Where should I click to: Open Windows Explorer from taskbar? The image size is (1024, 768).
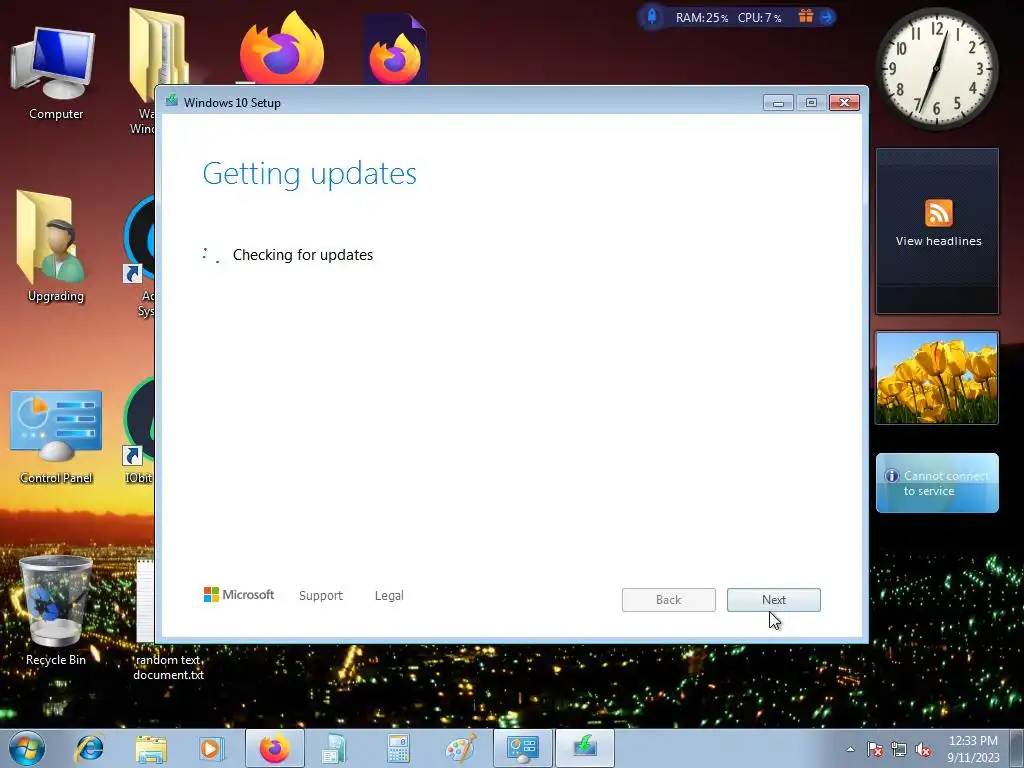[x=152, y=748]
